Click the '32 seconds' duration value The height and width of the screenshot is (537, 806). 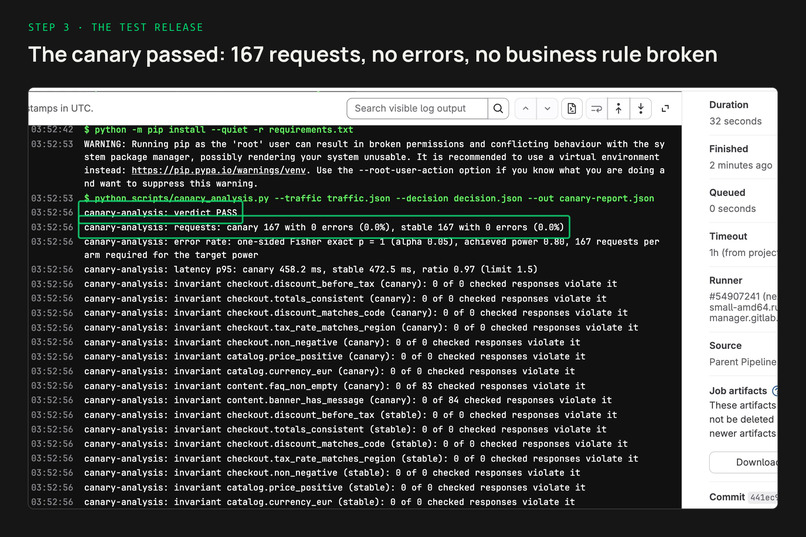coord(735,121)
